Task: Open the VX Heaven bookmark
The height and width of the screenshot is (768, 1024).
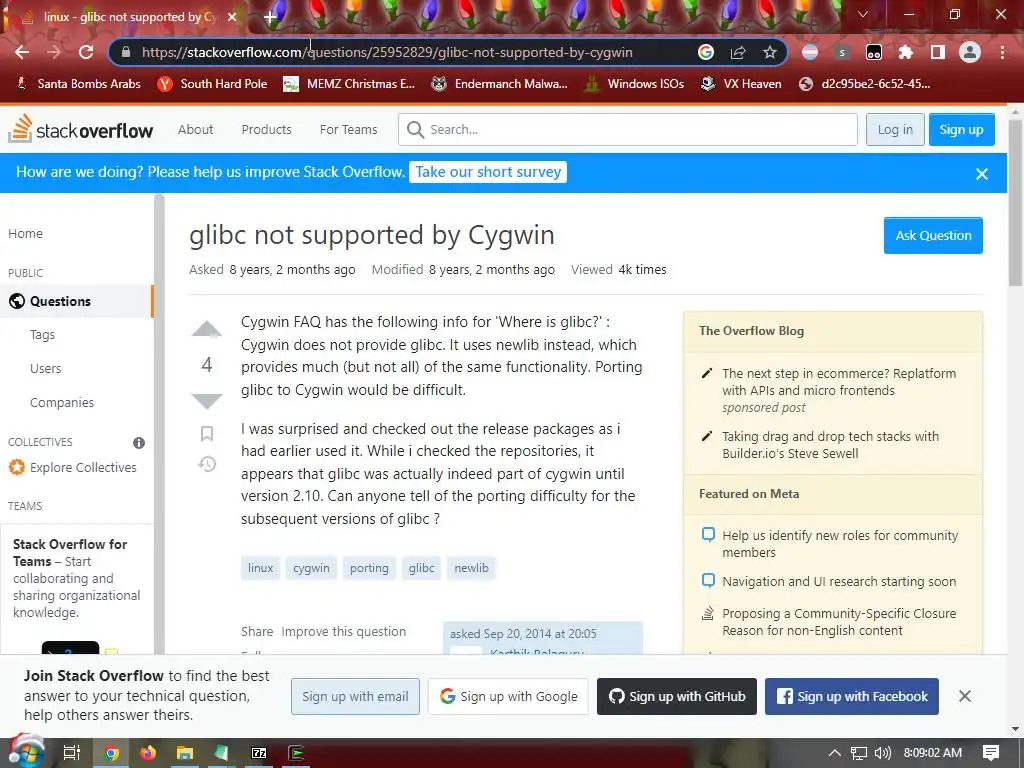Action: (741, 84)
